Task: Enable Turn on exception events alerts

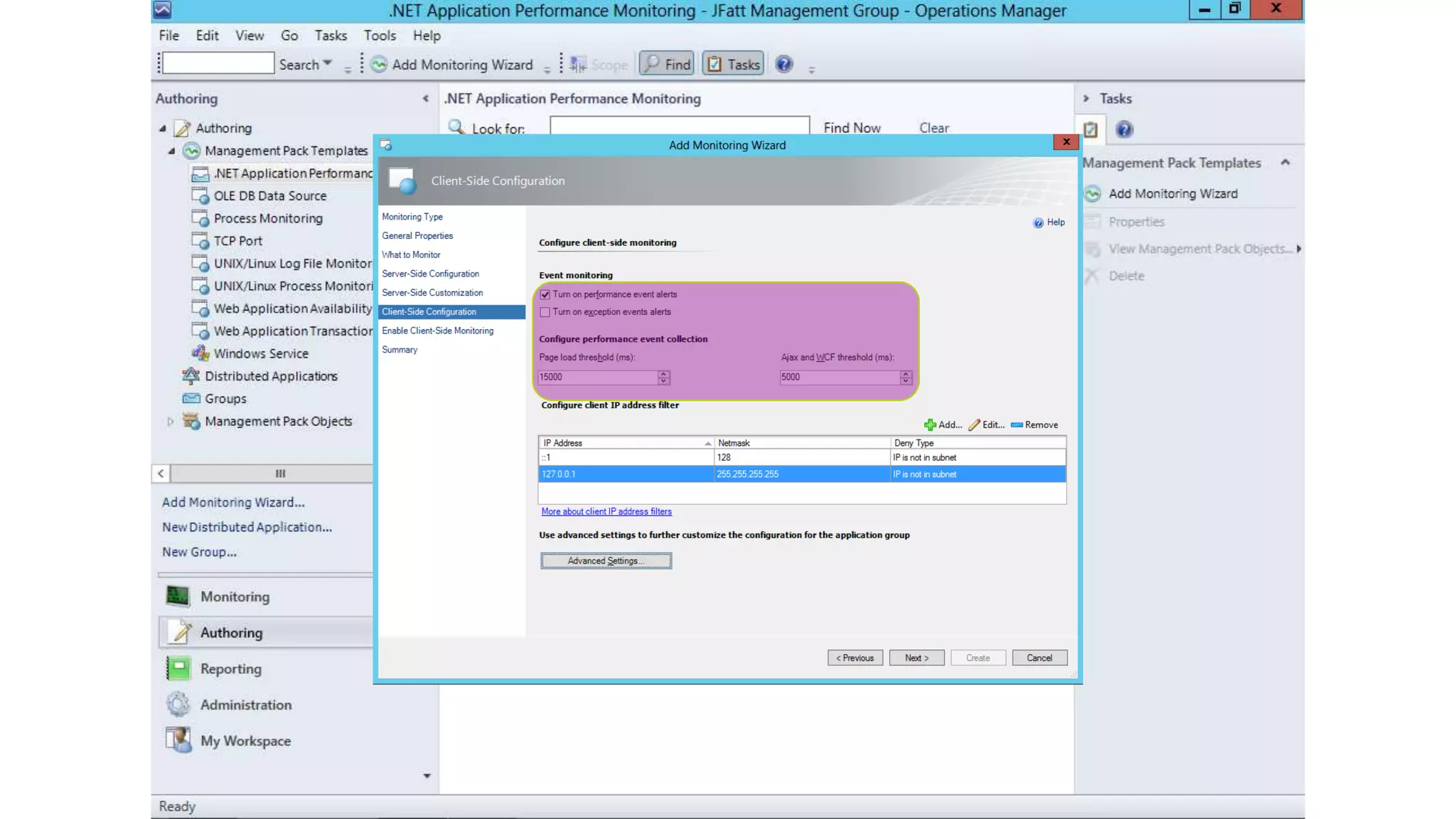Action: pyautogui.click(x=545, y=312)
